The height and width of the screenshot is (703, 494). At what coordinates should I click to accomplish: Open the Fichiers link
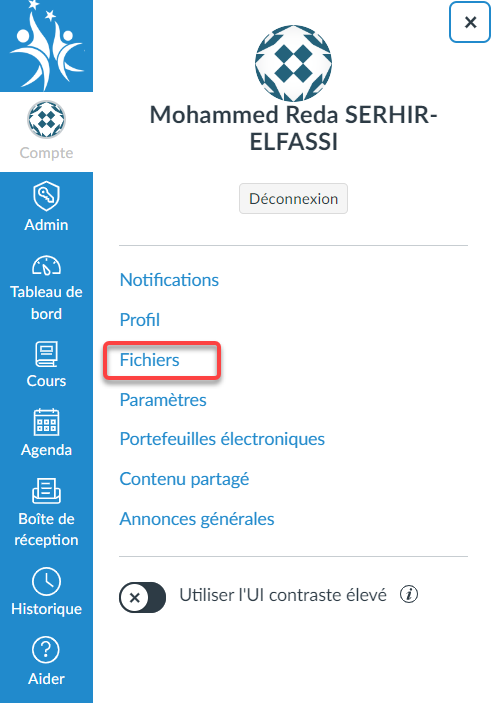click(149, 360)
